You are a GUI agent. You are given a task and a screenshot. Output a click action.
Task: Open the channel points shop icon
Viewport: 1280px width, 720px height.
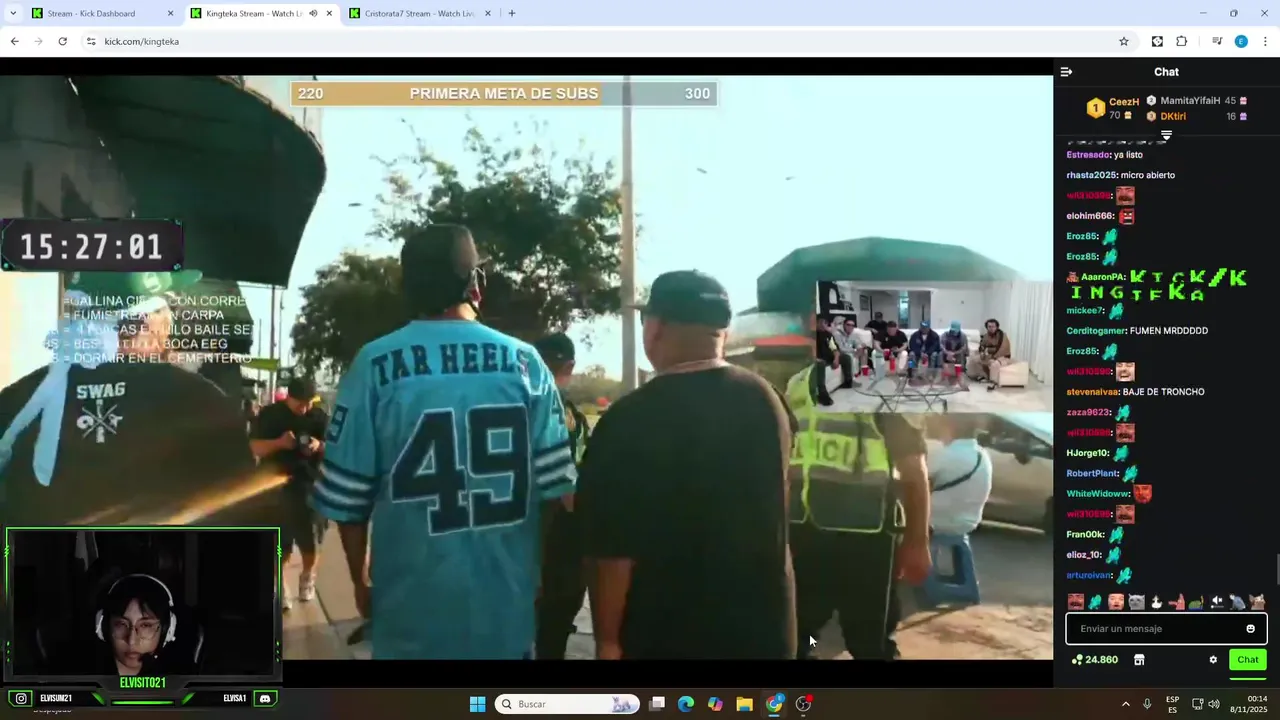click(x=1139, y=660)
